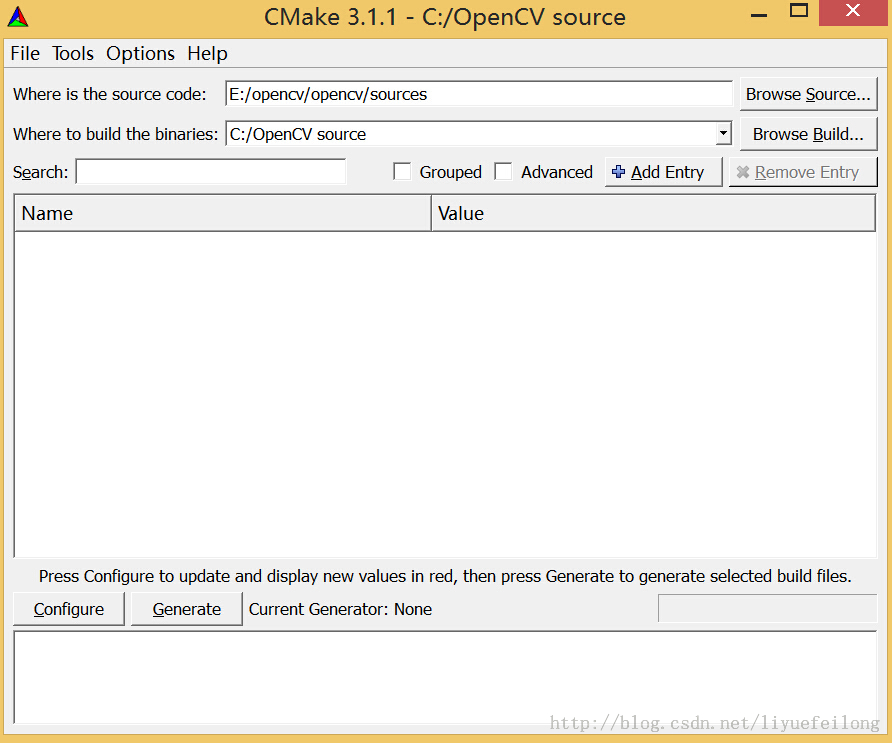Enable the Grouped checkbox

[x=402, y=172]
